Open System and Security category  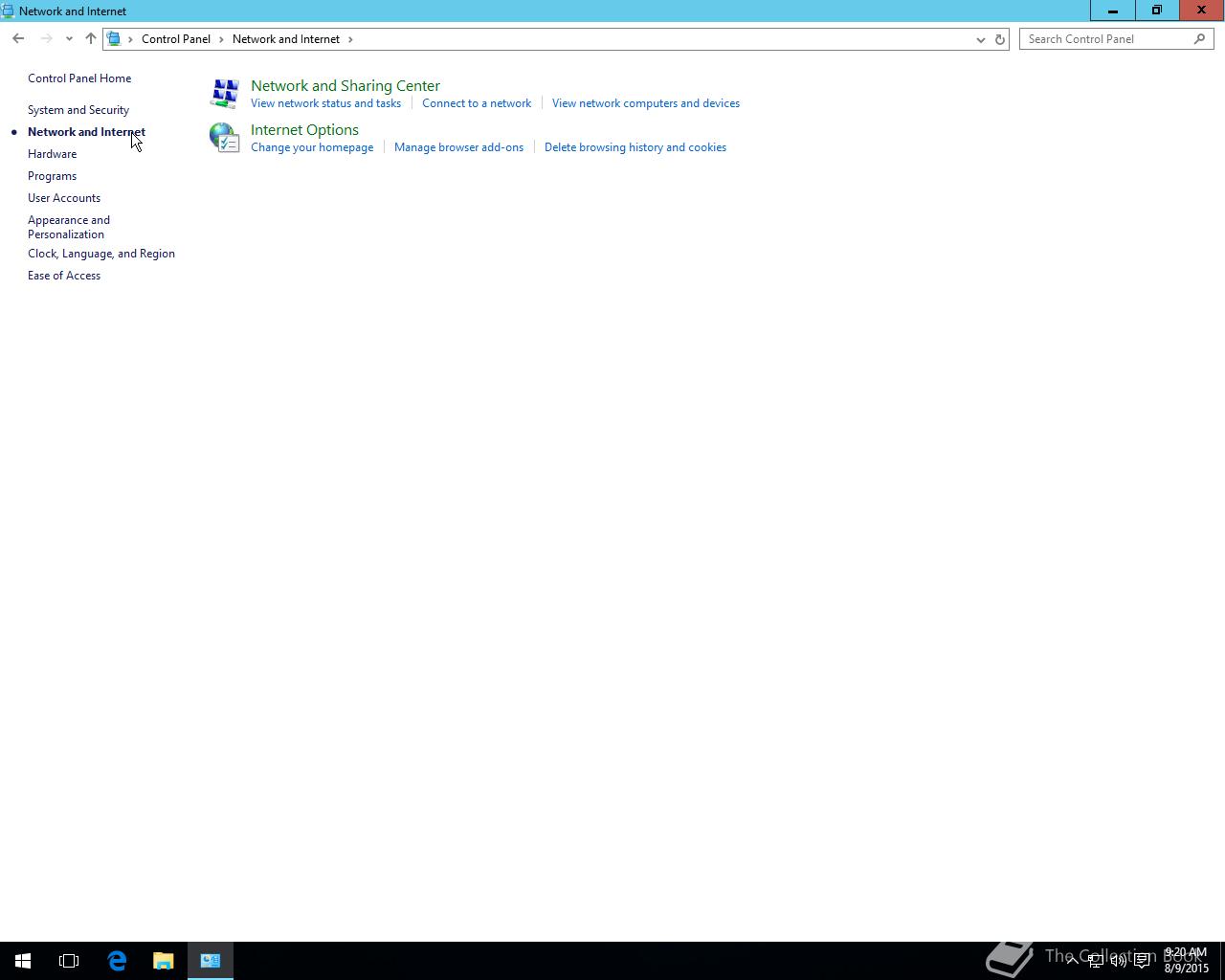[78, 110]
